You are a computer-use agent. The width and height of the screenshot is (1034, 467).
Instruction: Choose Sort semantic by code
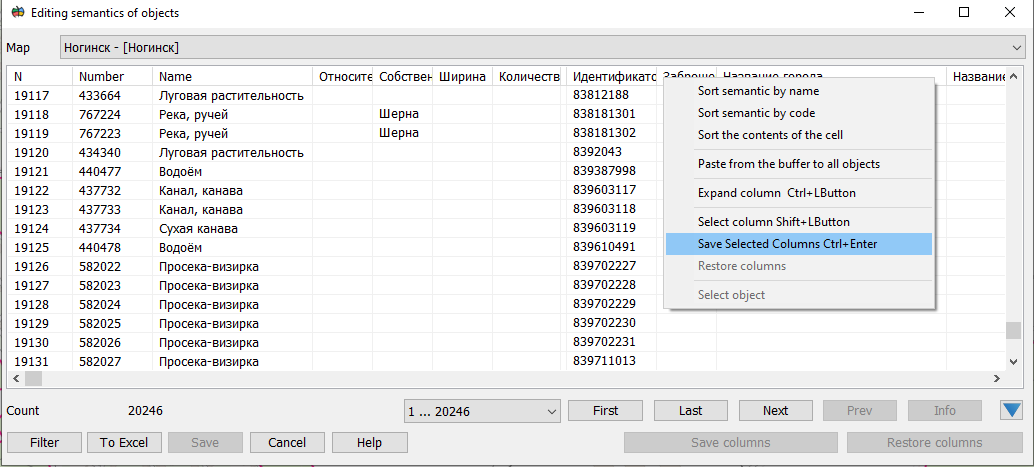(756, 113)
